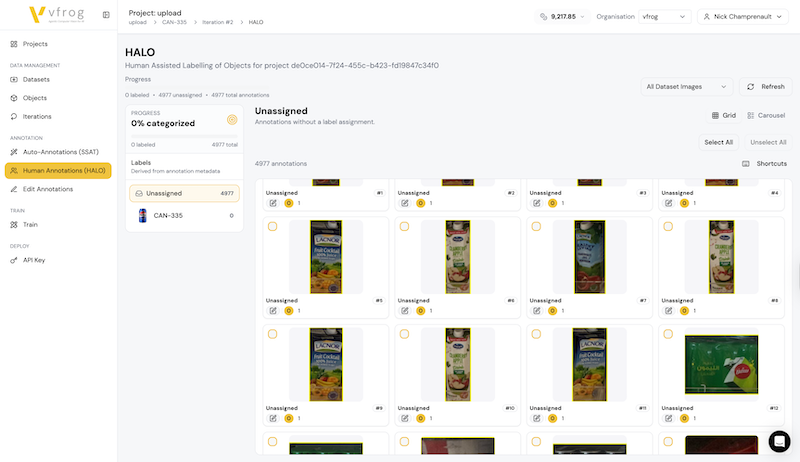Click the upload breadcrumb link

(x=137, y=22)
